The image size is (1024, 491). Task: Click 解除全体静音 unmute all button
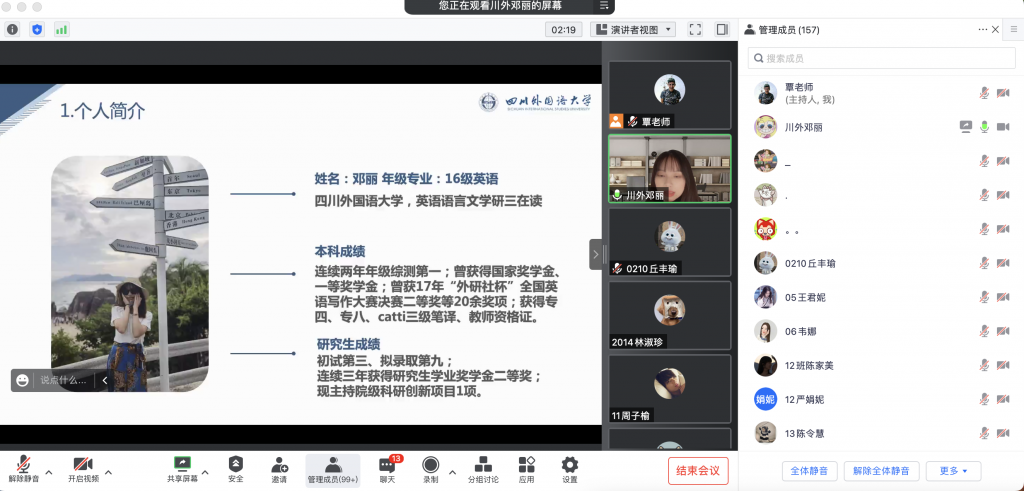(x=881, y=471)
